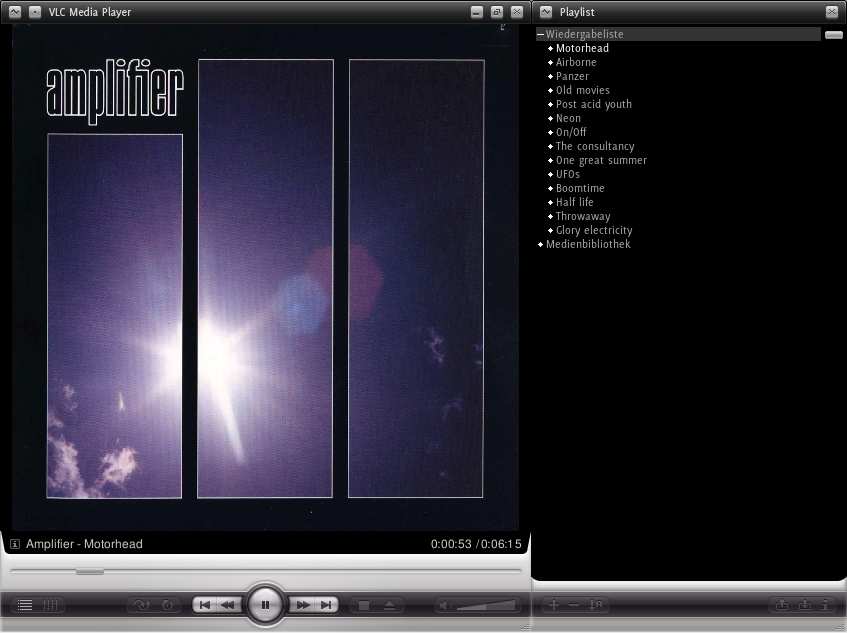Screen dimensions: 847x633
Task: Collapse the Wiedergabeliste tree node
Action: (x=541, y=35)
